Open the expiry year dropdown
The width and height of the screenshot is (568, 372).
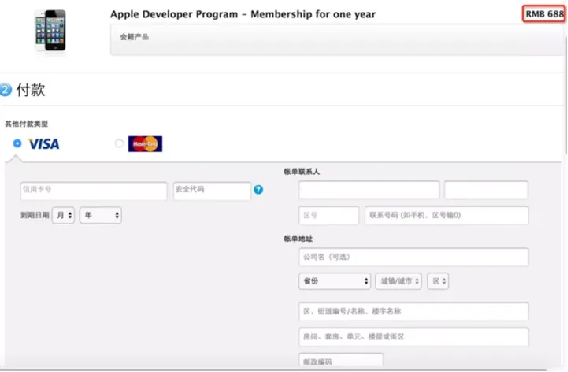click(101, 215)
